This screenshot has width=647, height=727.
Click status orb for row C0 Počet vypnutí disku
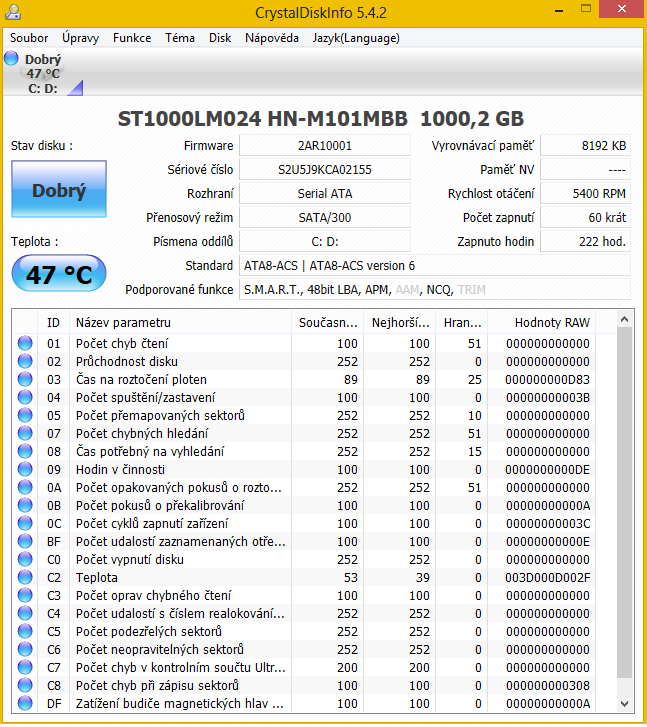click(25, 560)
